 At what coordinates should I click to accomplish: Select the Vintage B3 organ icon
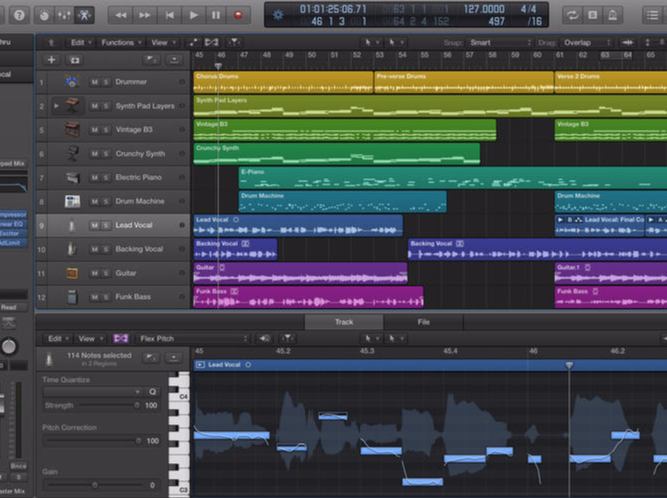coord(72,130)
